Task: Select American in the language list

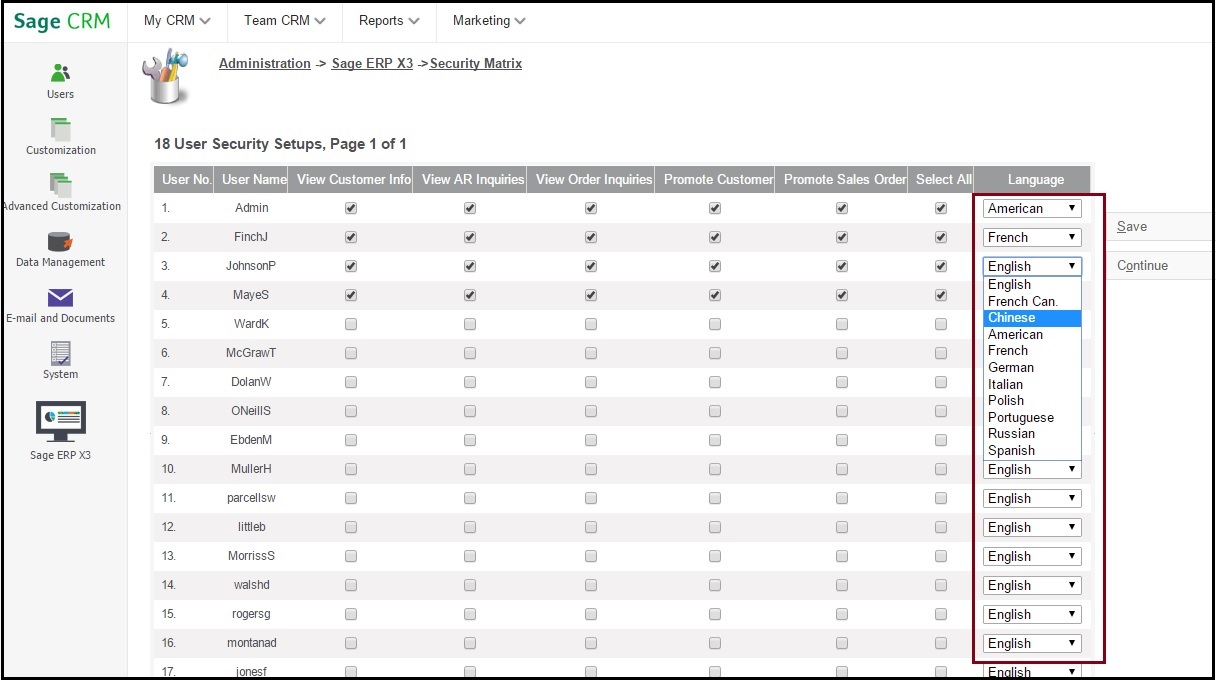Action: 1032,334
